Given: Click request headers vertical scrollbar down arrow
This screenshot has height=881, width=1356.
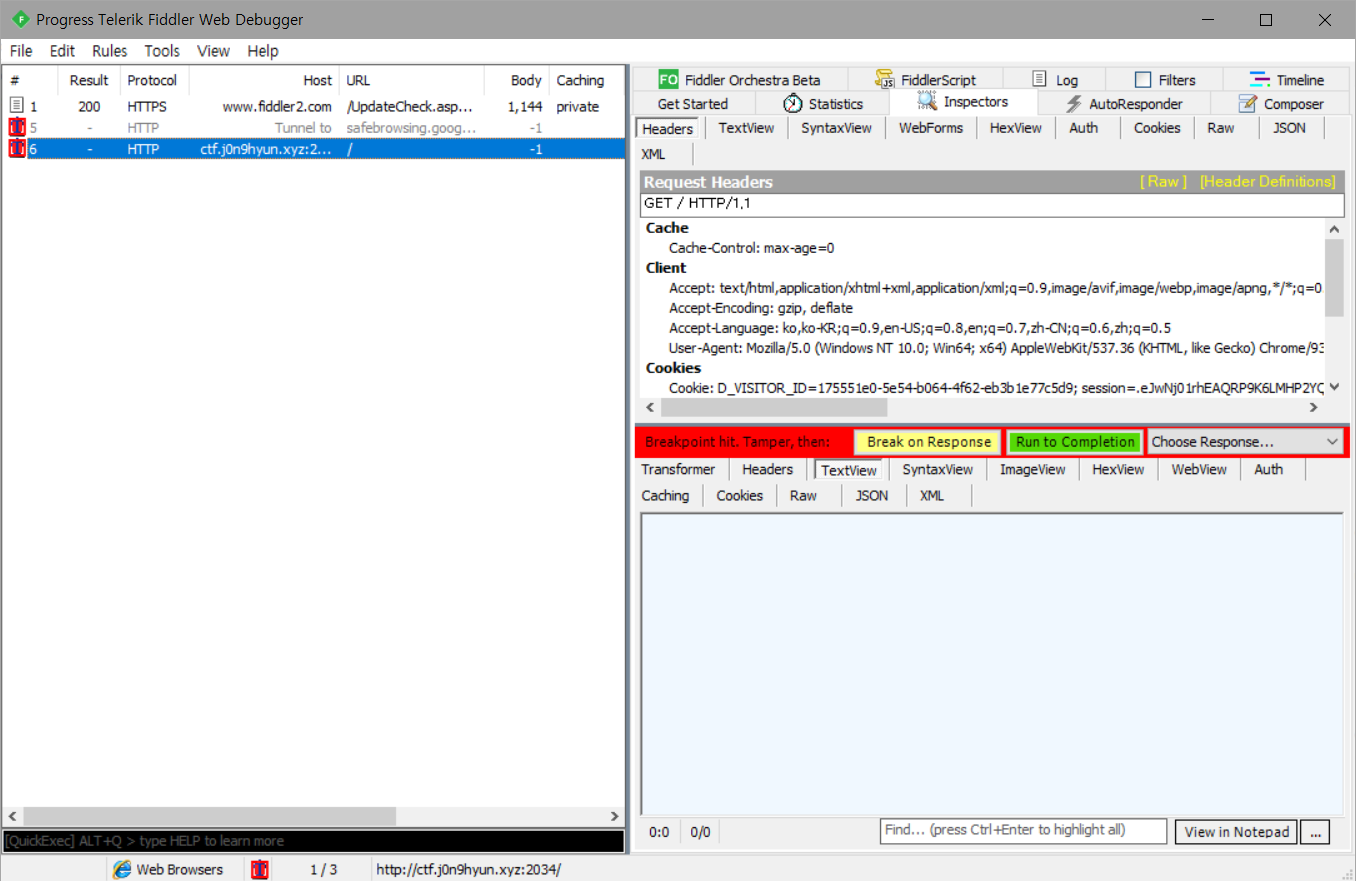Looking at the screenshot, I should (1334, 387).
